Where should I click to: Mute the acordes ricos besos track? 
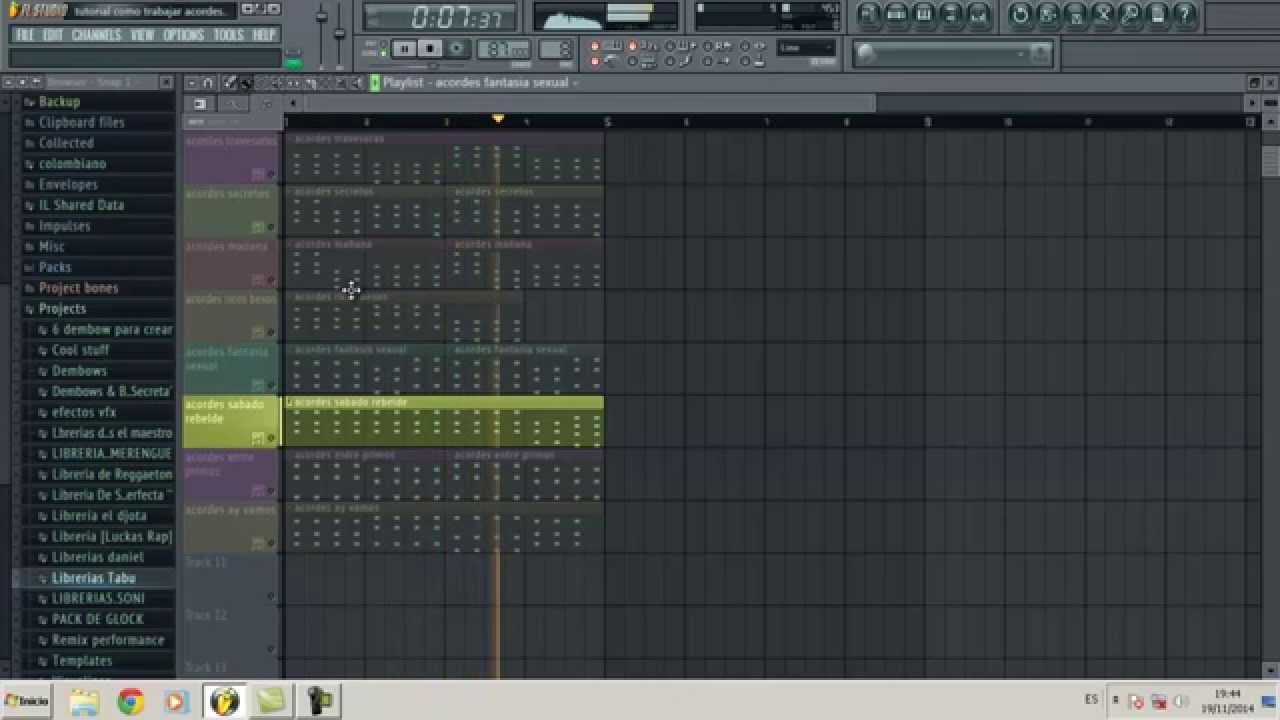271,332
